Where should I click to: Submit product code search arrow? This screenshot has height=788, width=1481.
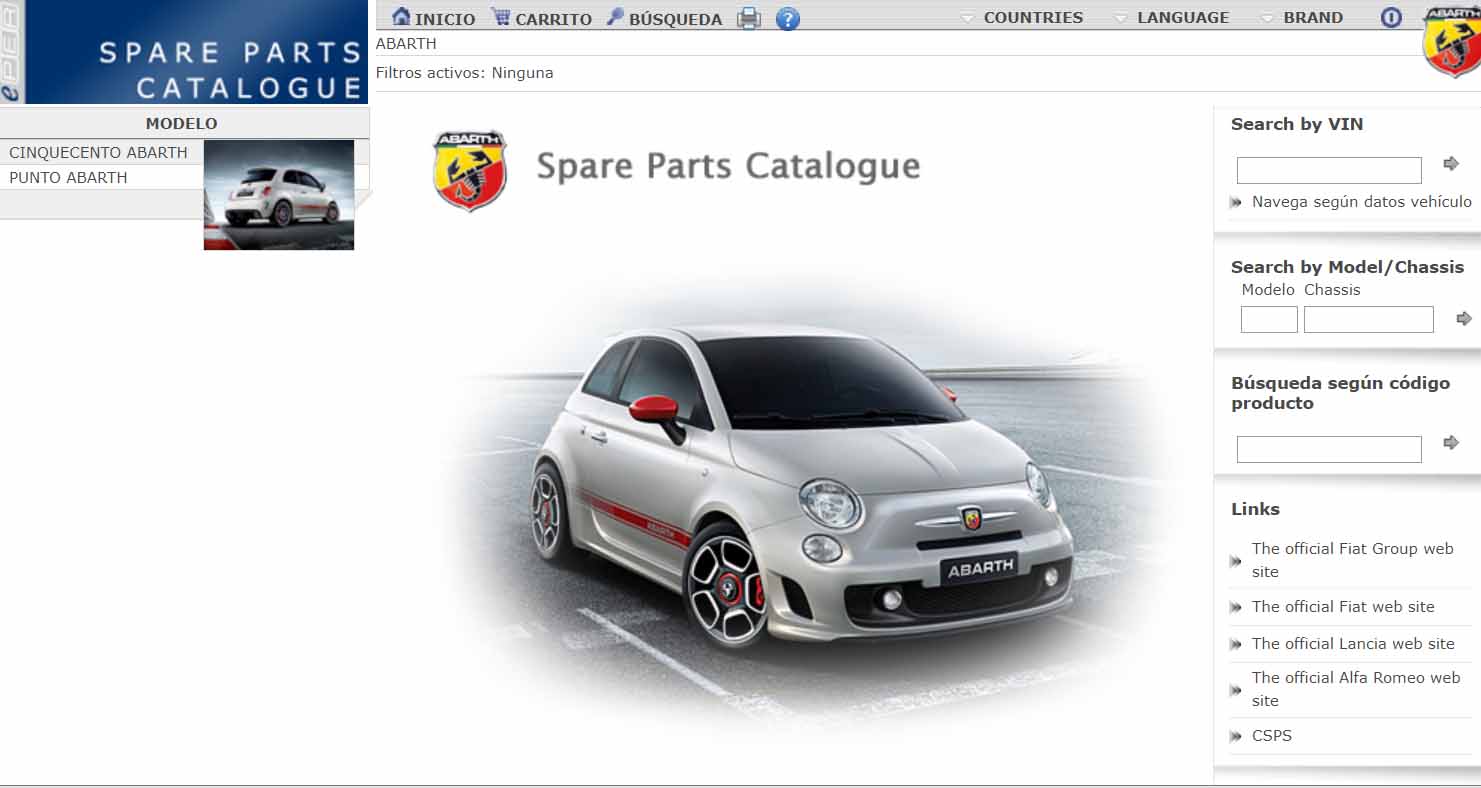1451,442
